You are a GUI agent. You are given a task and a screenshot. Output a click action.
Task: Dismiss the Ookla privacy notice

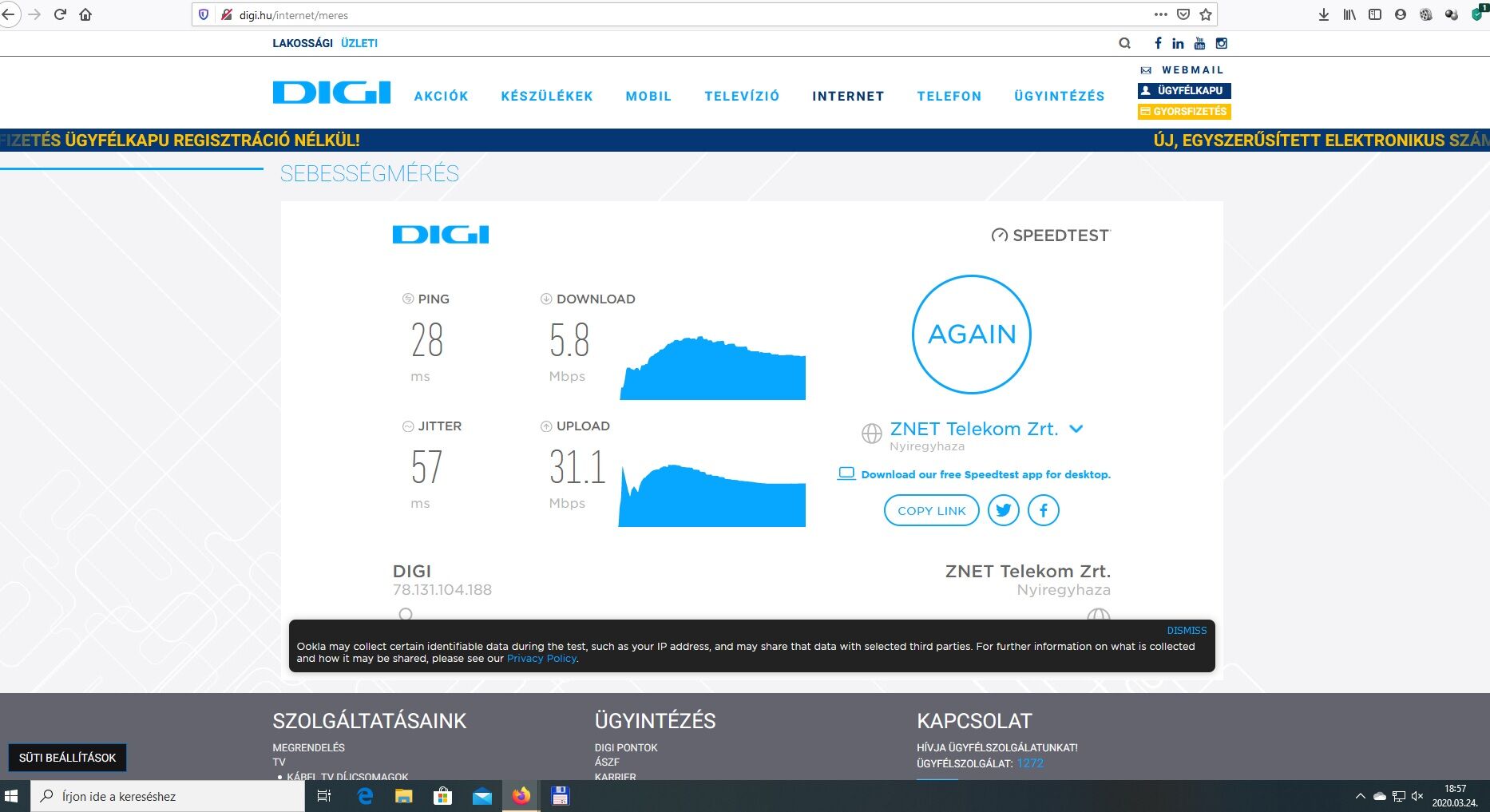pyautogui.click(x=1187, y=630)
